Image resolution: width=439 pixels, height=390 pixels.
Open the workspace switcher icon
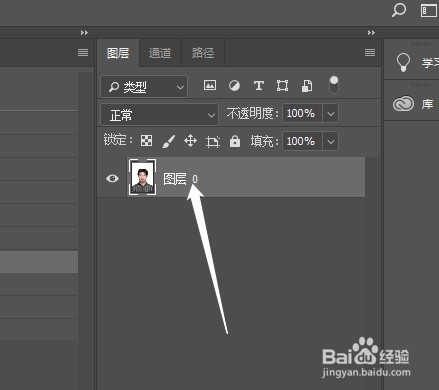(429, 11)
